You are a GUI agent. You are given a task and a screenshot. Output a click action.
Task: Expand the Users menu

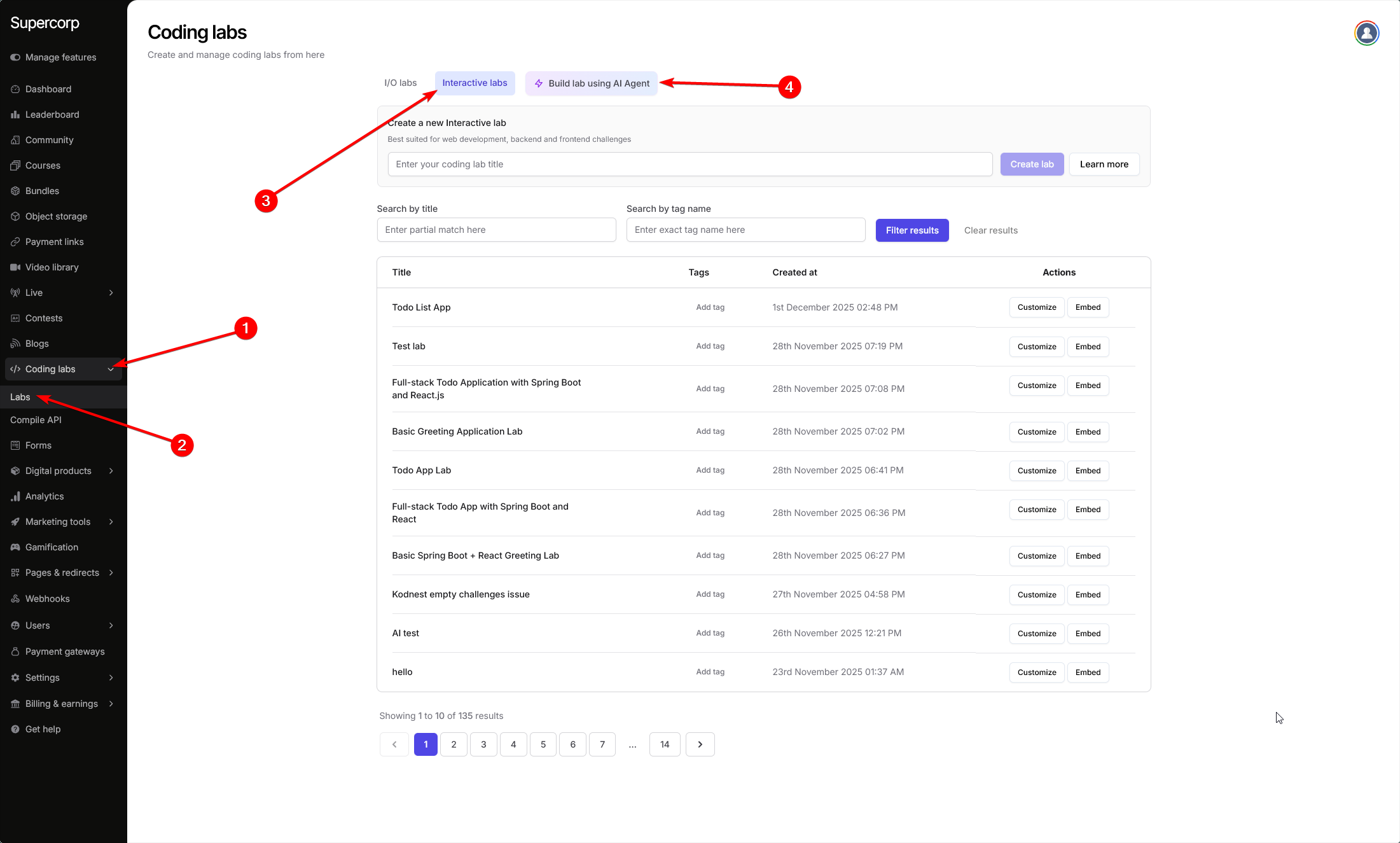point(37,625)
